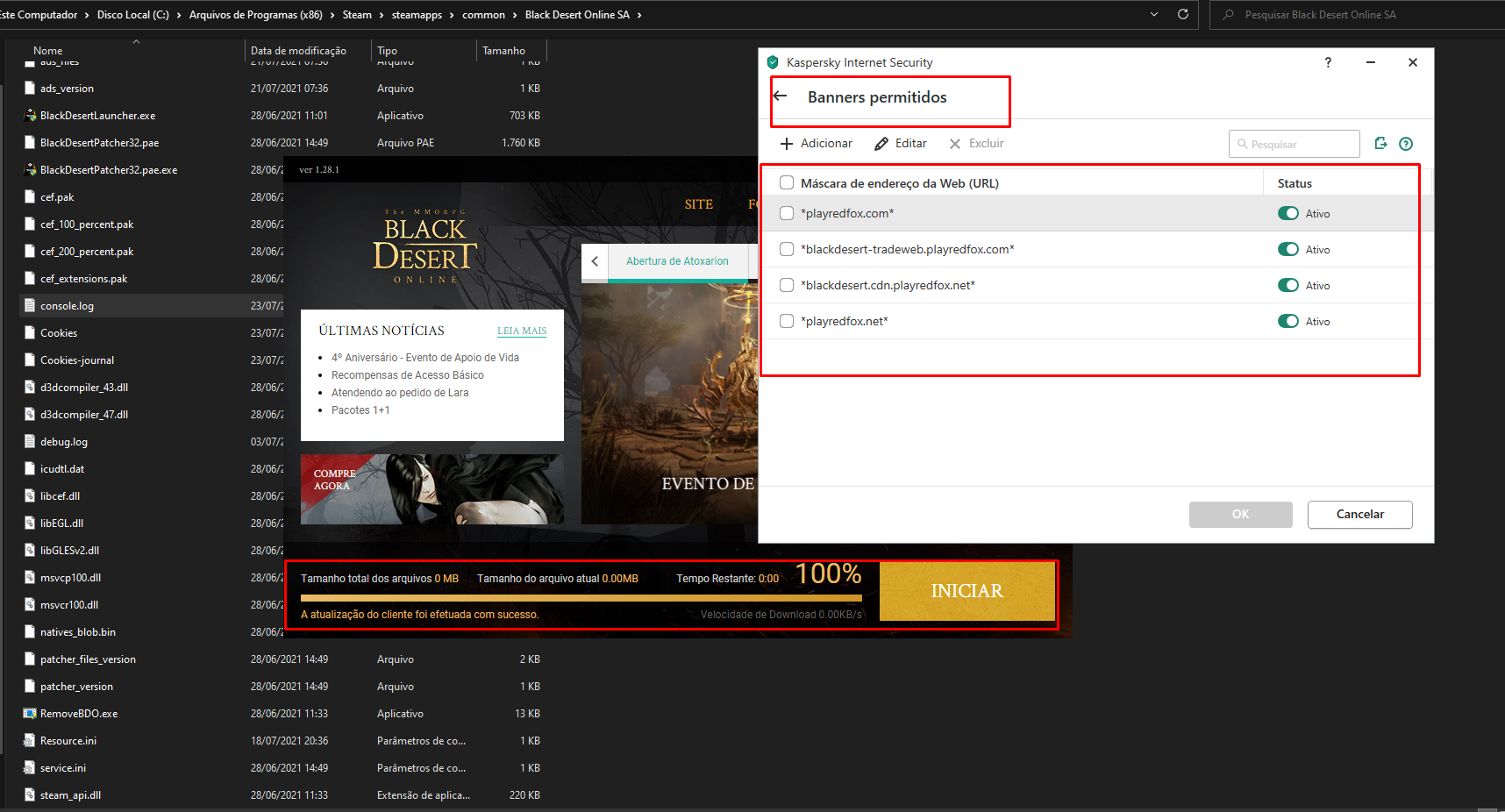The image size is (1505, 812).
Task: Expand chevron after Black Desert Online SA
Action: pos(639,15)
